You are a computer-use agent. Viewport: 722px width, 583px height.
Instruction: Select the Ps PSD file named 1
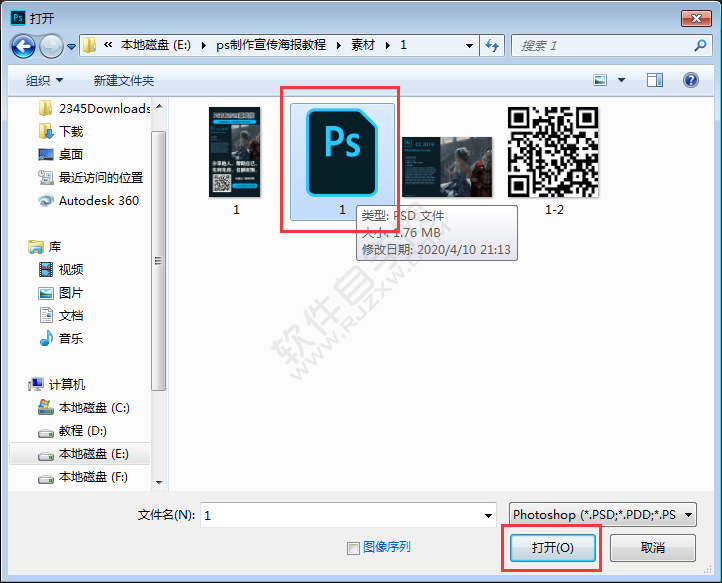(x=342, y=161)
